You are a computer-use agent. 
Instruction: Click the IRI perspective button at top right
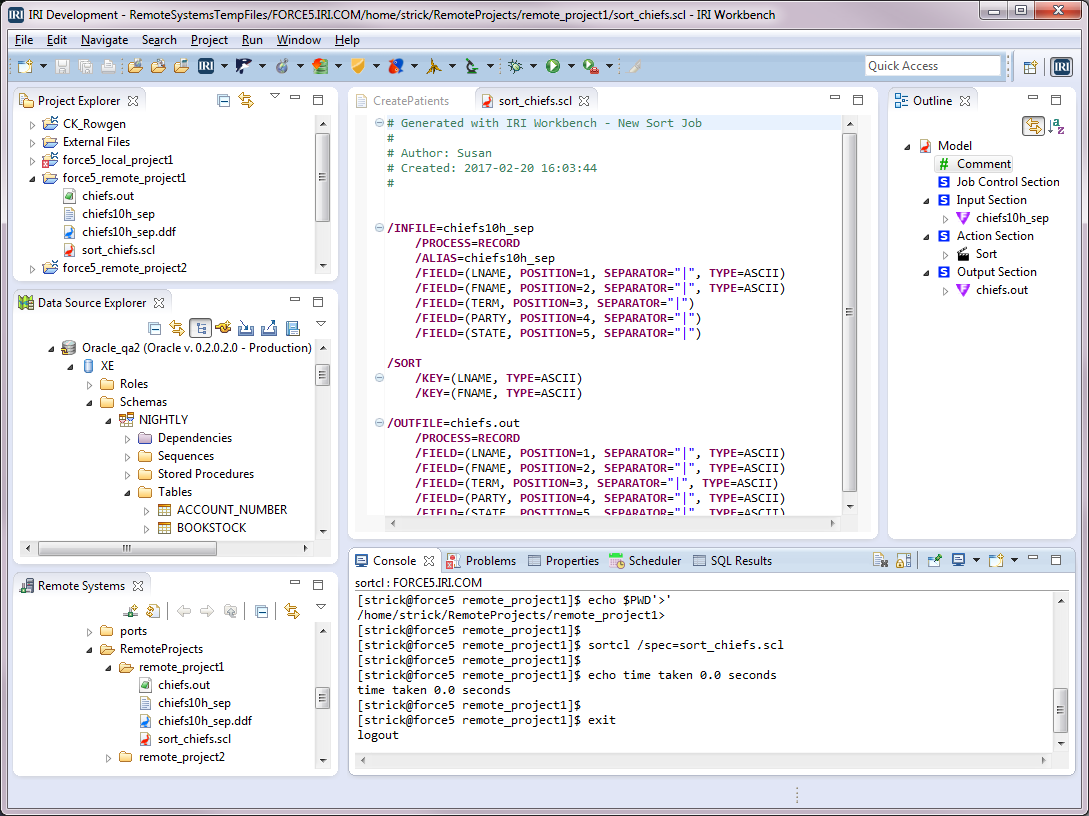pyautogui.click(x=1061, y=67)
